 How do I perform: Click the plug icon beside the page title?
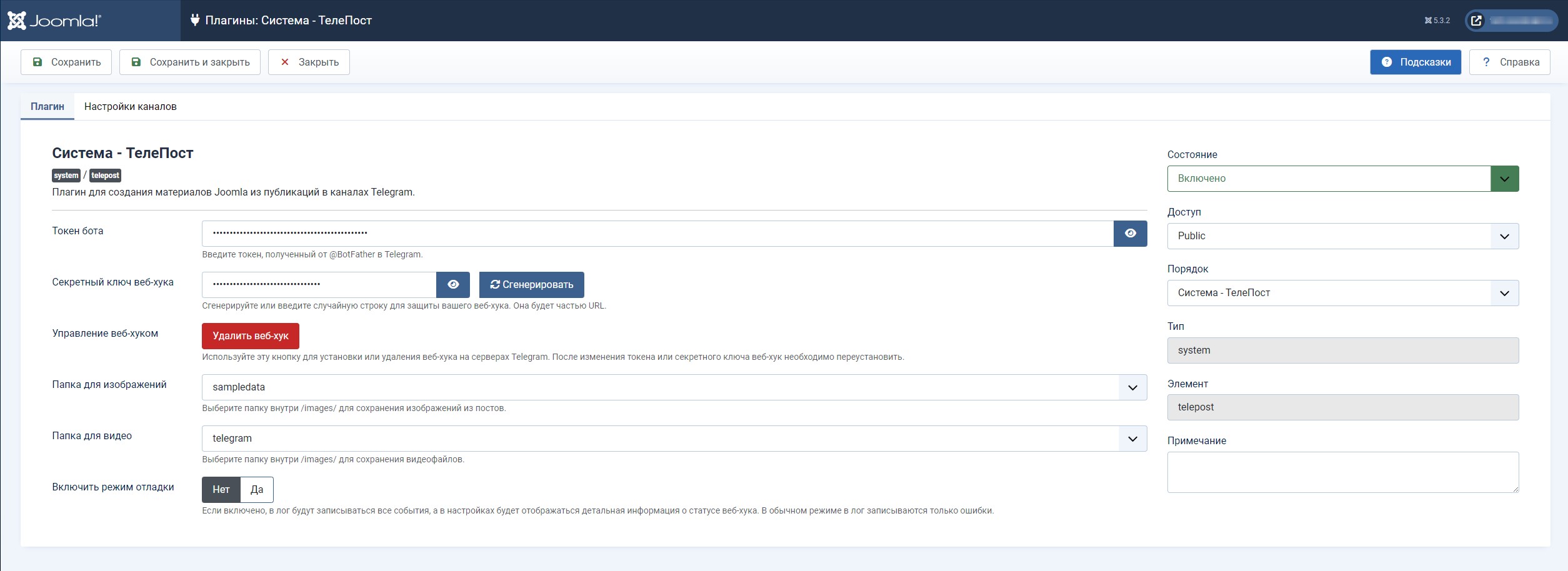point(195,21)
